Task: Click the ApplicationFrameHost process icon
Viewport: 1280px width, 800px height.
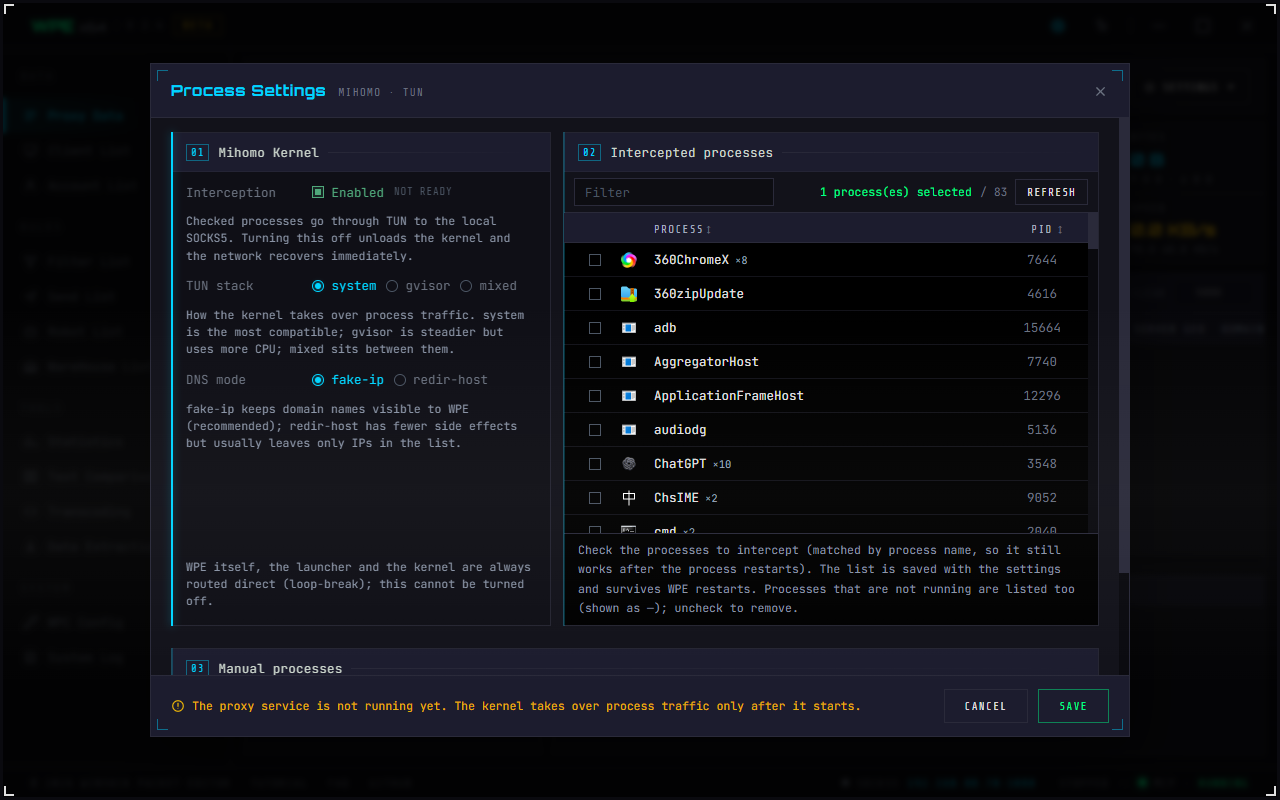Action: 628,396
